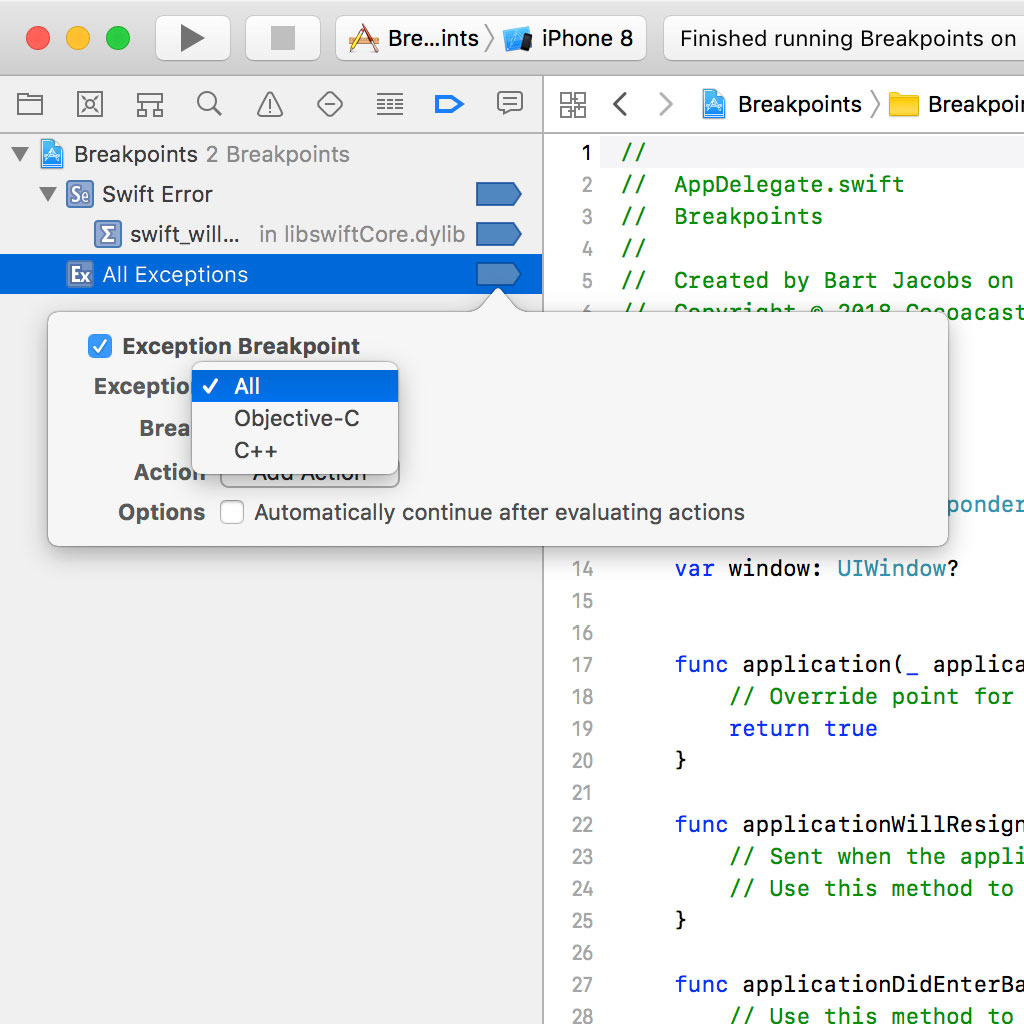Open the Test navigator
The width and height of the screenshot is (1024, 1024).
coord(329,104)
